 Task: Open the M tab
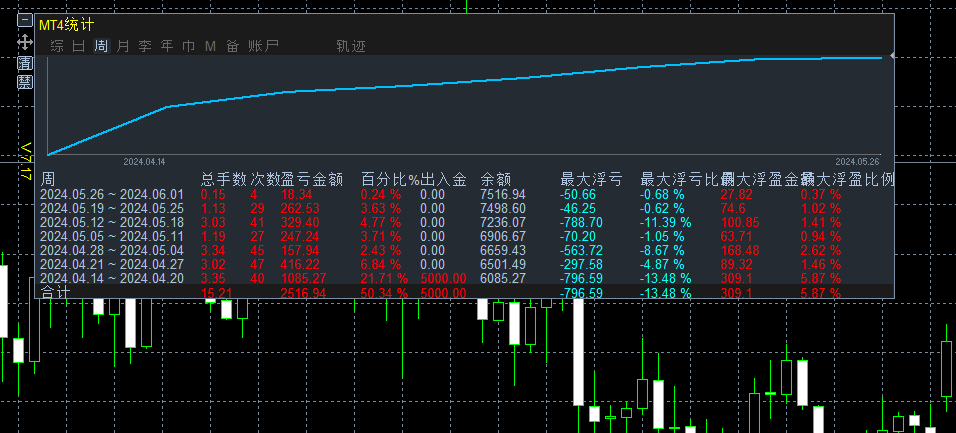210,46
